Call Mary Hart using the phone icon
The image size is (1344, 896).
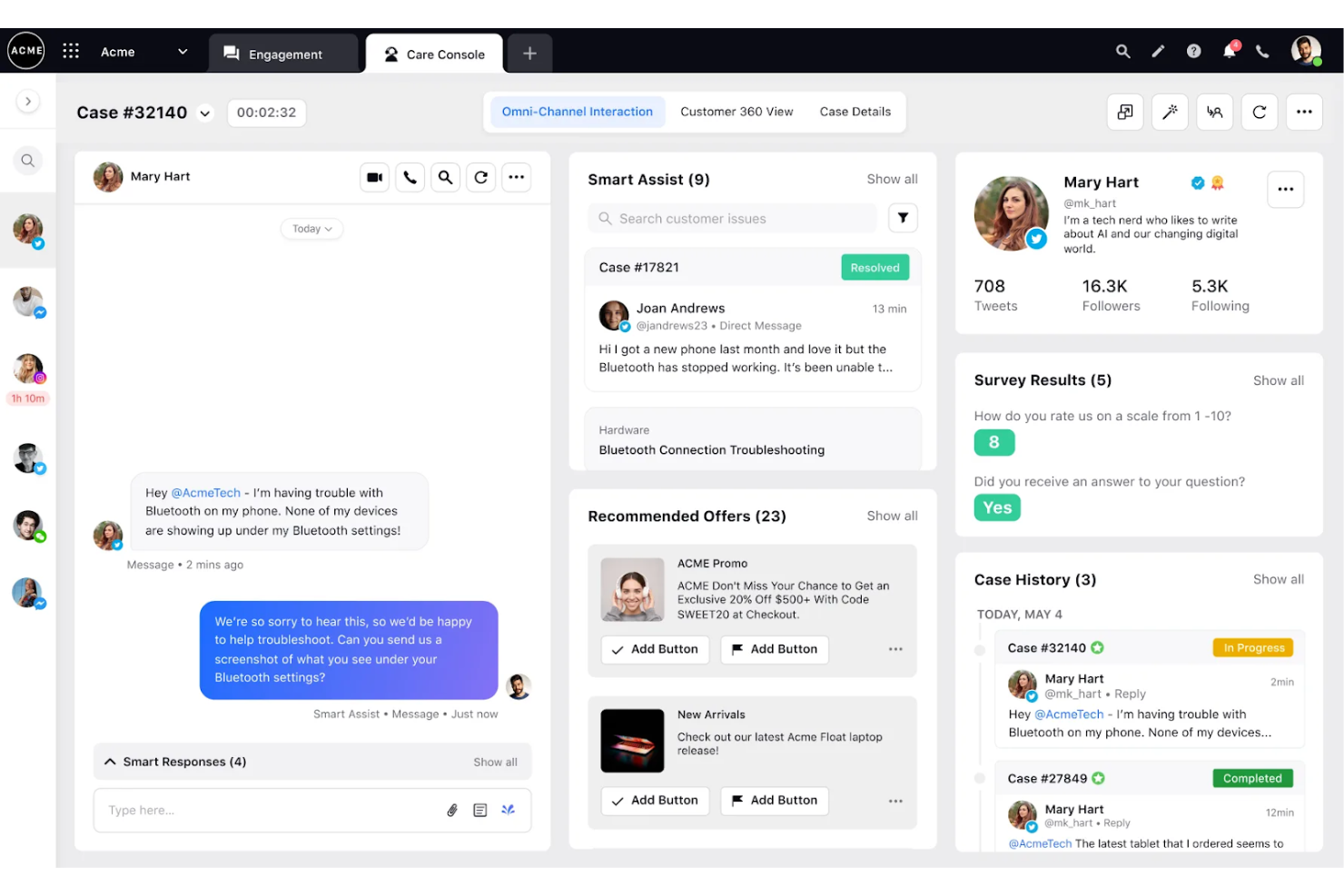pos(410,177)
